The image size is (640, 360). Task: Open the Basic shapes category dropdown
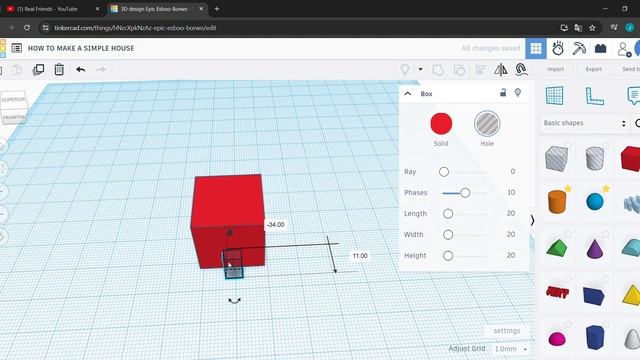[584, 123]
